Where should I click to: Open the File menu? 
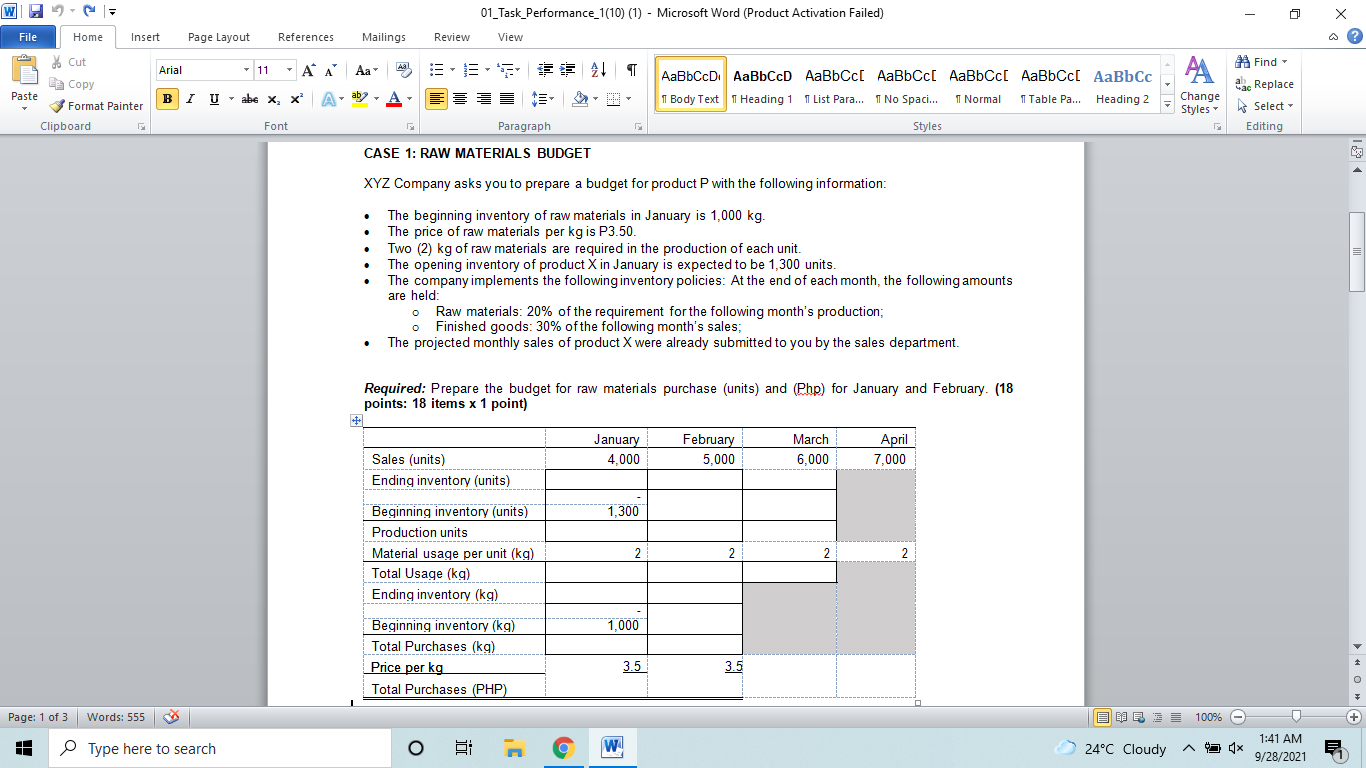point(28,36)
